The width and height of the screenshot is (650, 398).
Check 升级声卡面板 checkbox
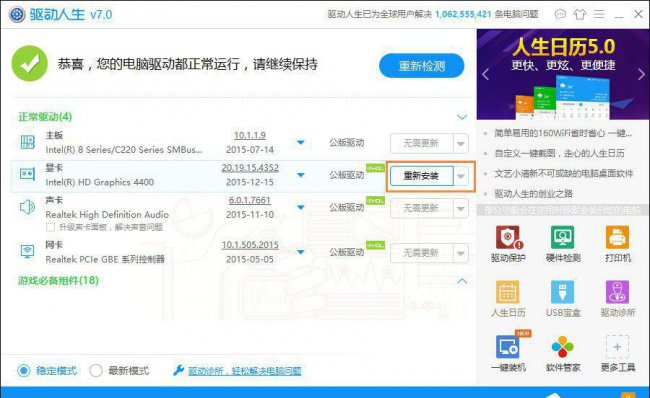[x=50, y=227]
